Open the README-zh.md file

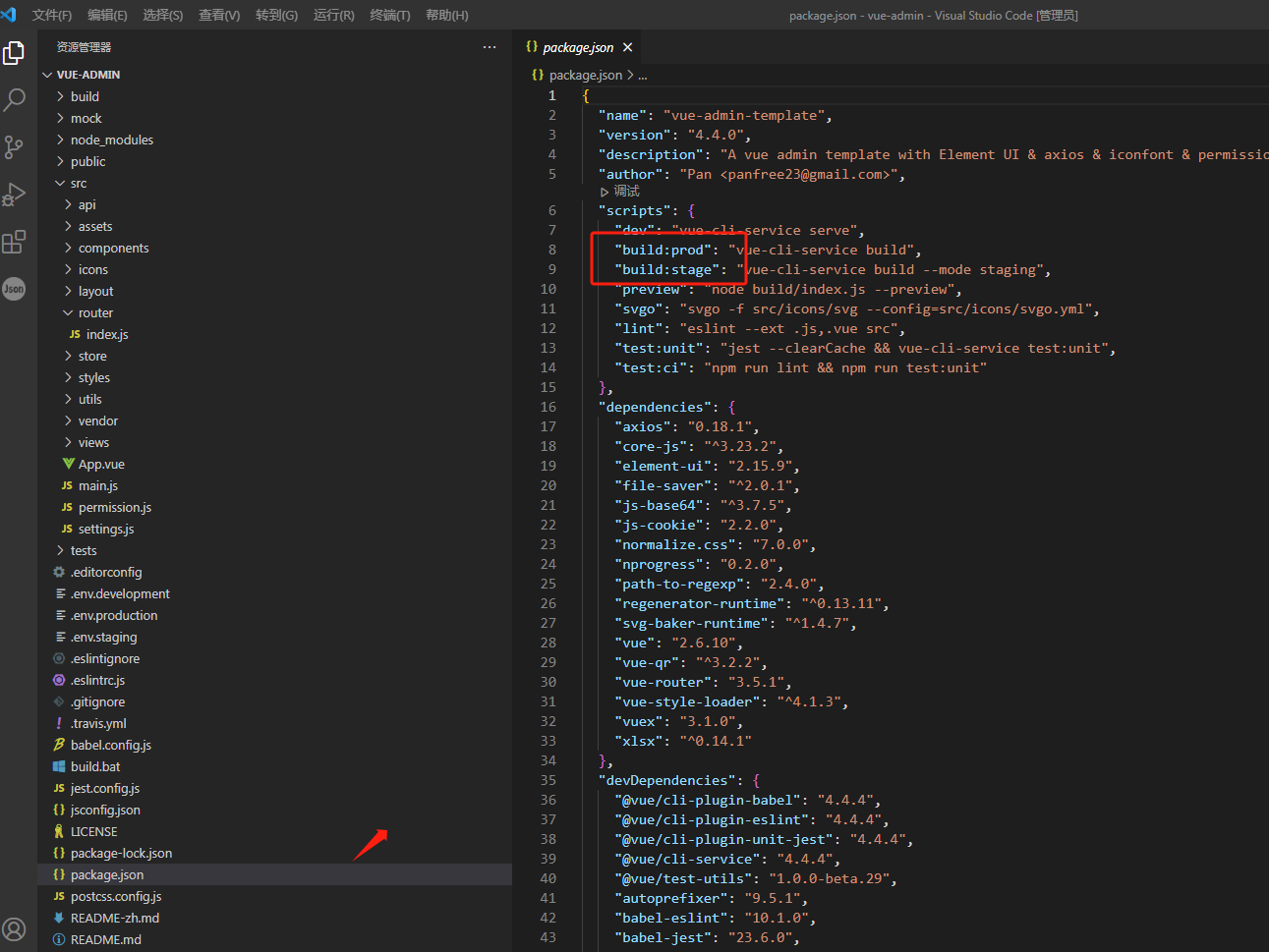coord(275,918)
